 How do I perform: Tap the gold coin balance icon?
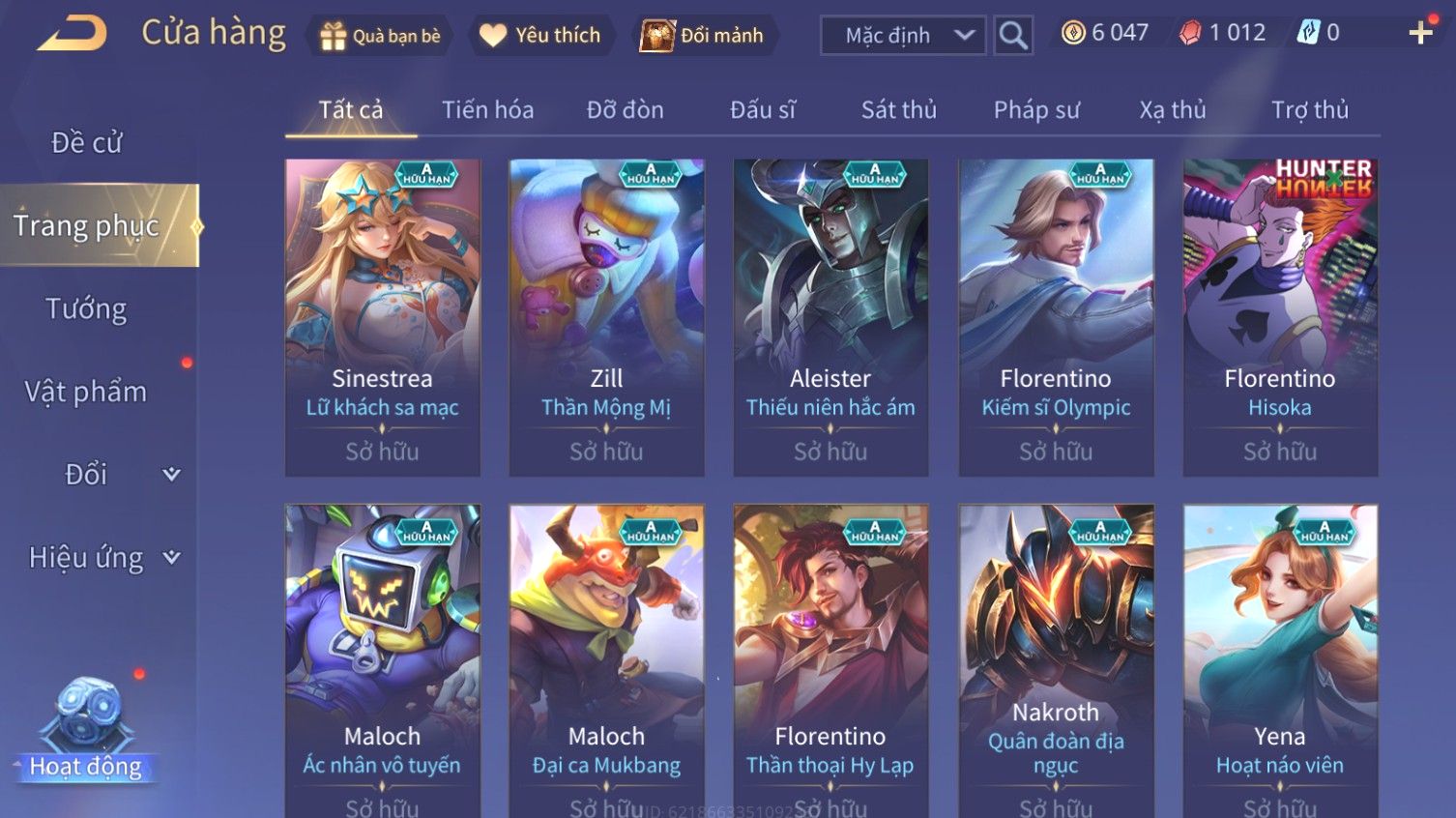[x=1073, y=33]
